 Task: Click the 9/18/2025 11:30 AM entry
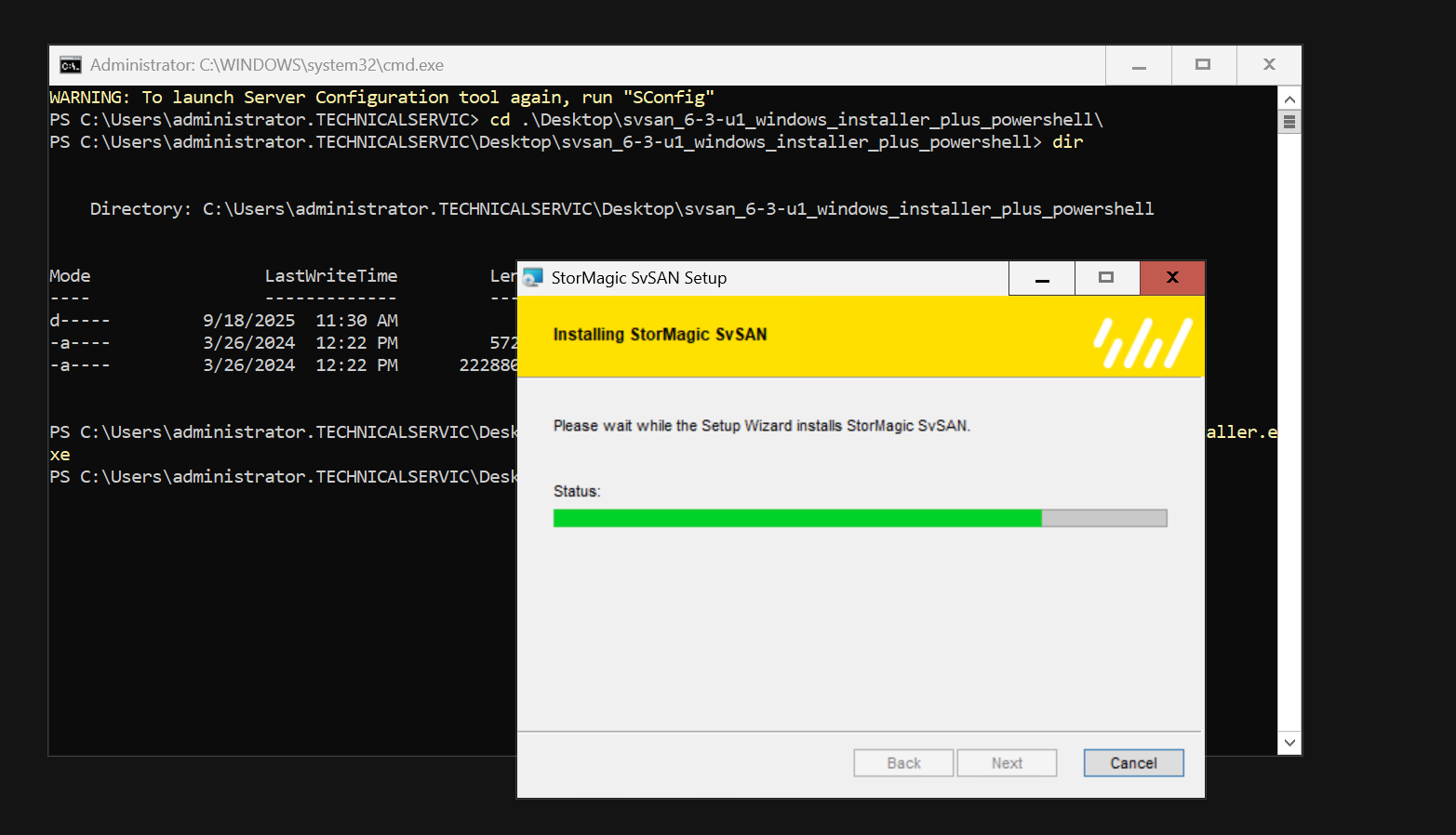301,321
